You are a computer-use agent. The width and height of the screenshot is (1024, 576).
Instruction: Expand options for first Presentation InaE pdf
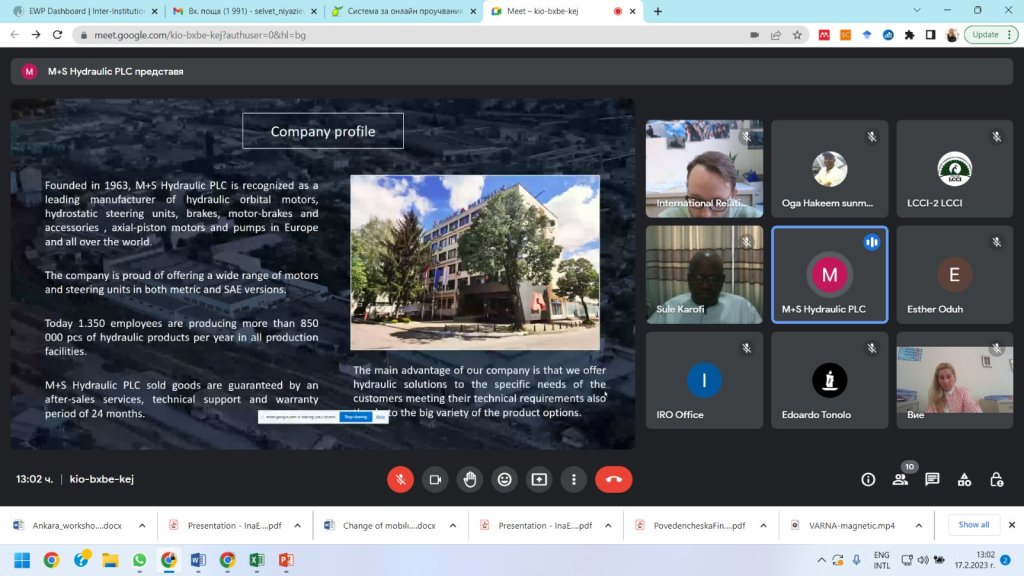point(297,525)
